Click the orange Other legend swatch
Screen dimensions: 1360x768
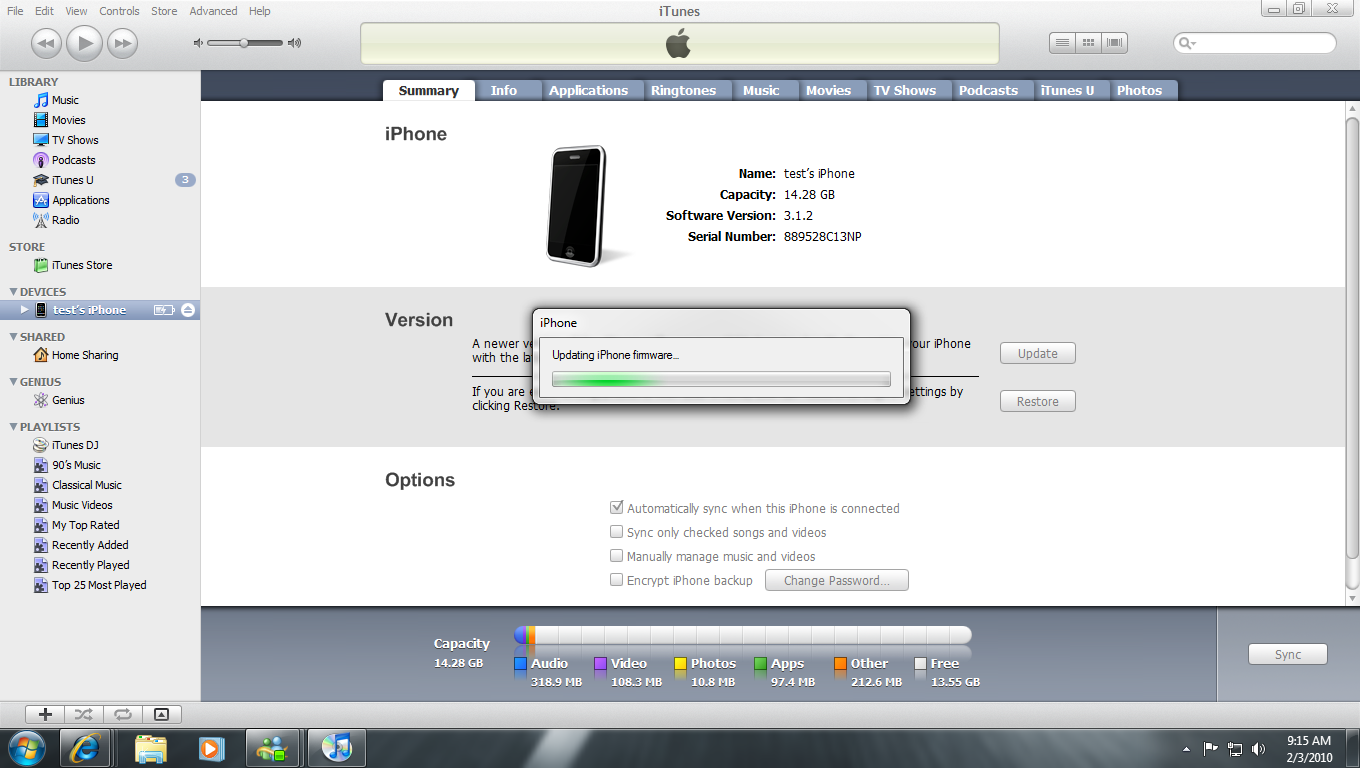pos(840,663)
